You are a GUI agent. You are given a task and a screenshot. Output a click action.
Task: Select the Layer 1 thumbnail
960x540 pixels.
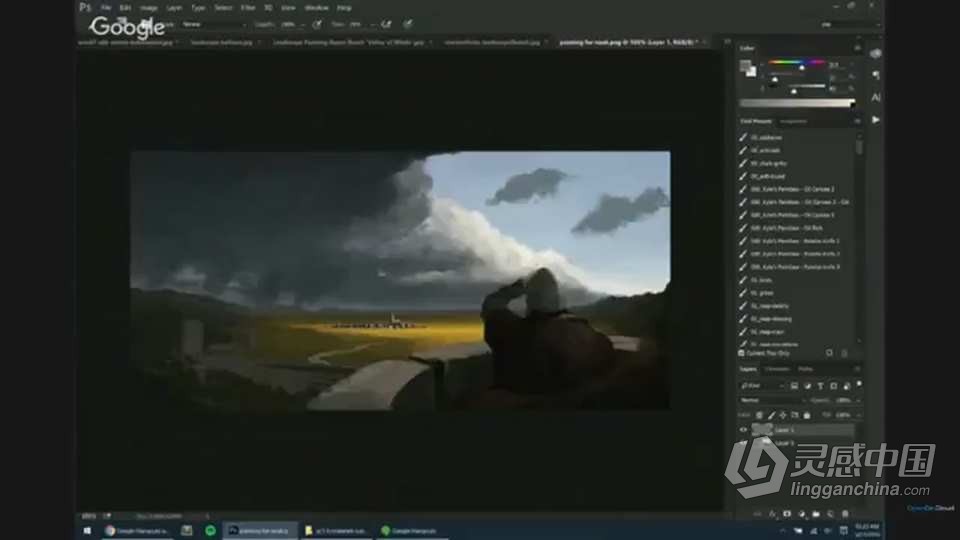coord(762,430)
